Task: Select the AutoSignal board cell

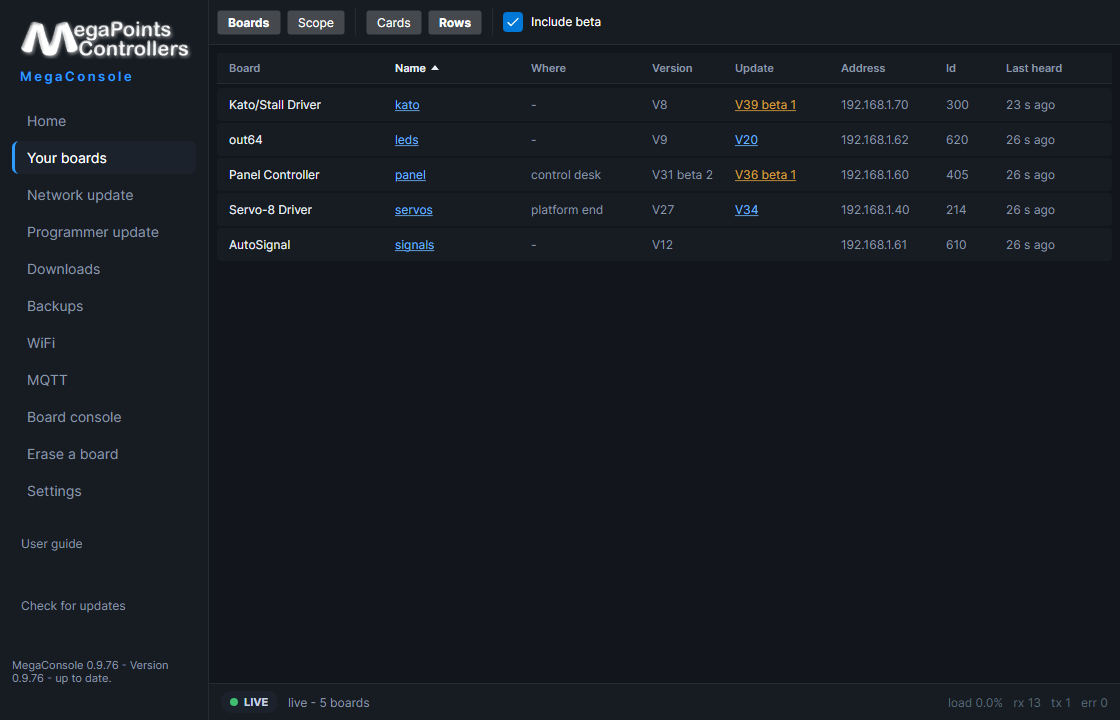Action: click(x=259, y=245)
